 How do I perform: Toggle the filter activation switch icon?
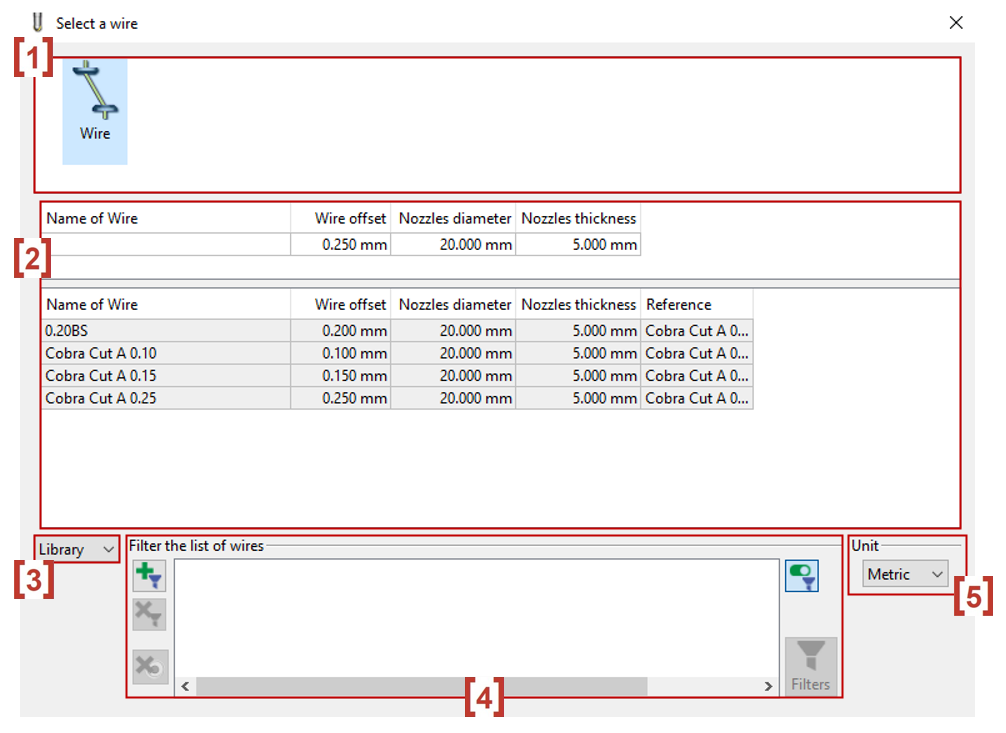[x=801, y=576]
